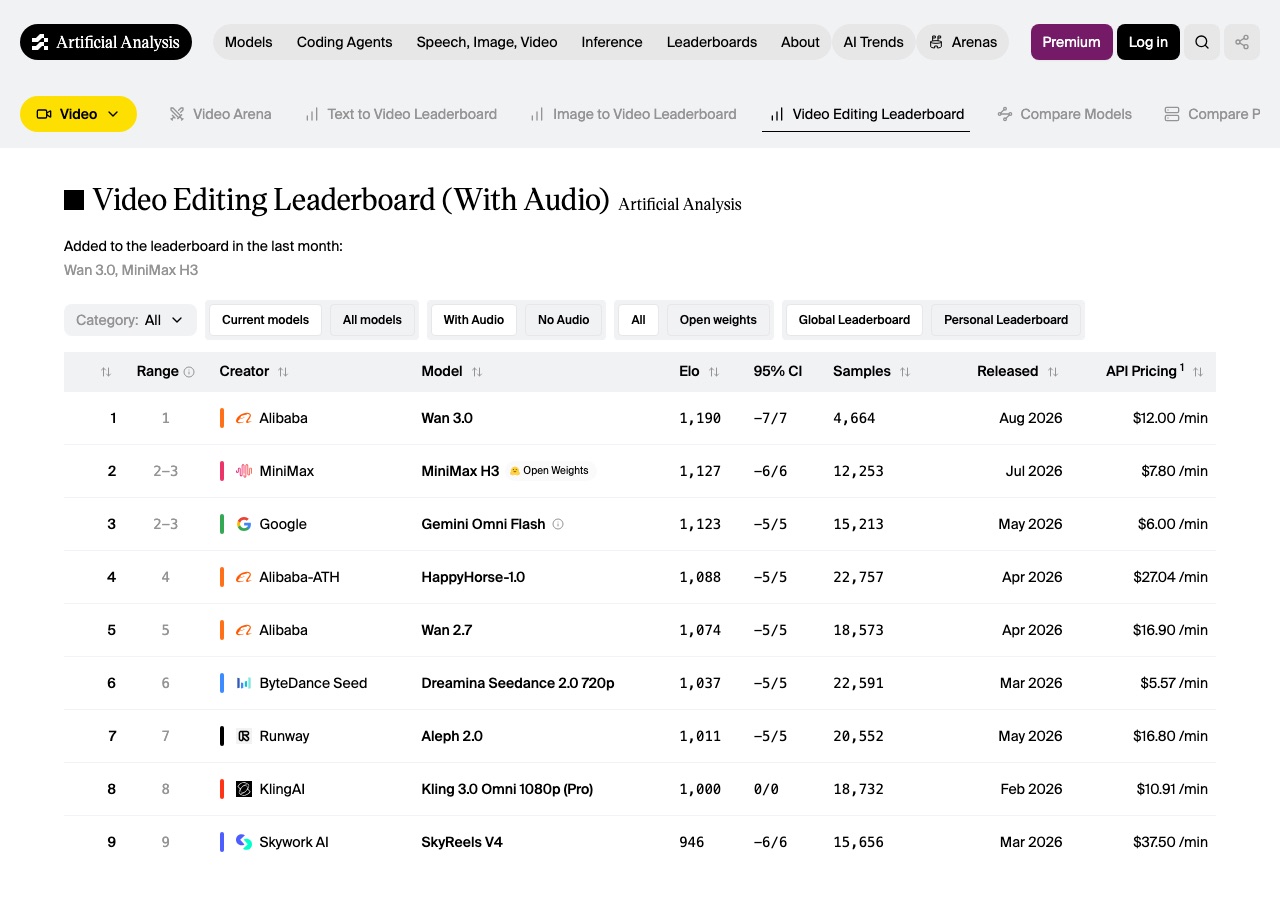Filter by Open weights

[718, 320]
